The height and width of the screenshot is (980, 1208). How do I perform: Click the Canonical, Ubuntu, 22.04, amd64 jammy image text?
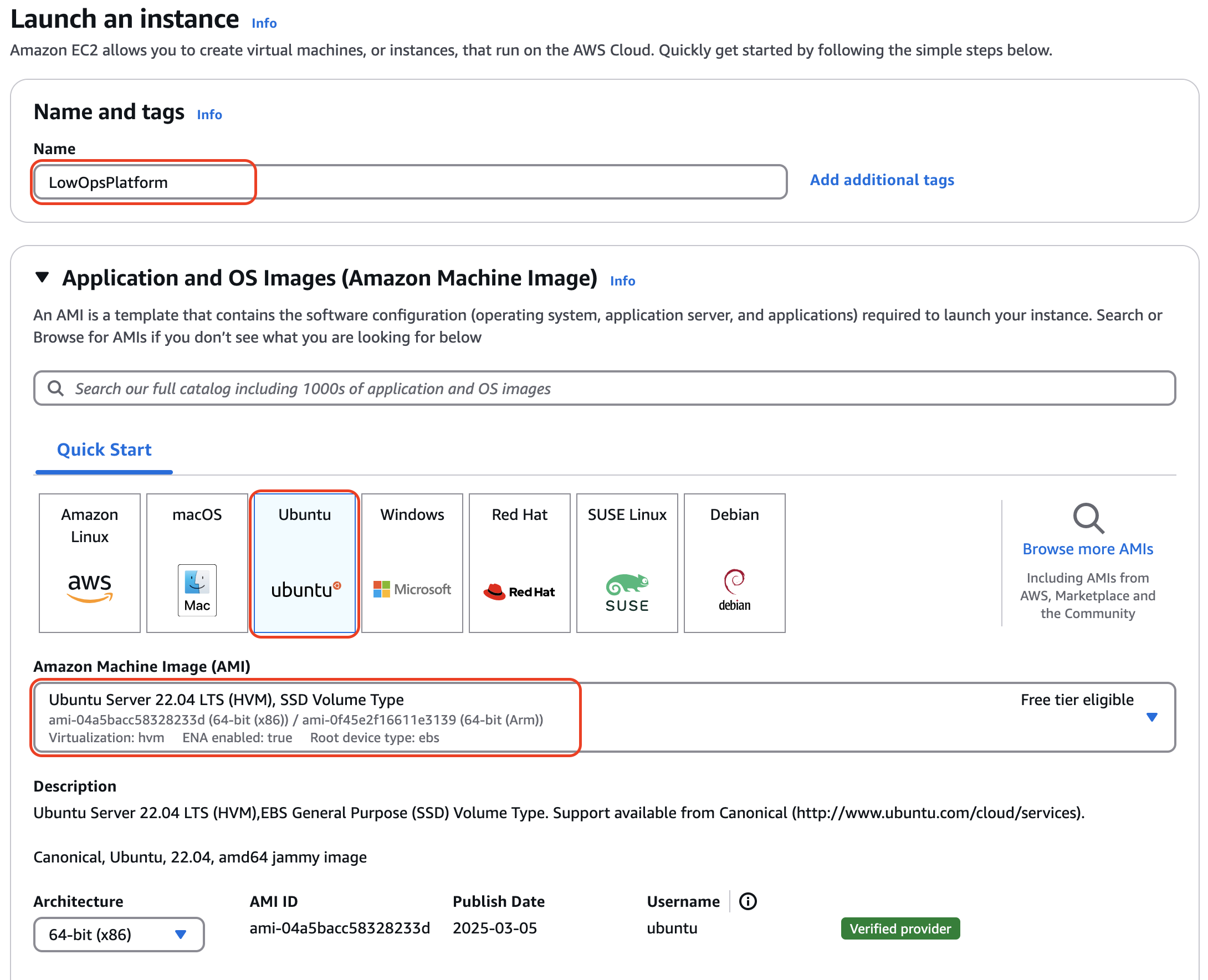(199, 857)
